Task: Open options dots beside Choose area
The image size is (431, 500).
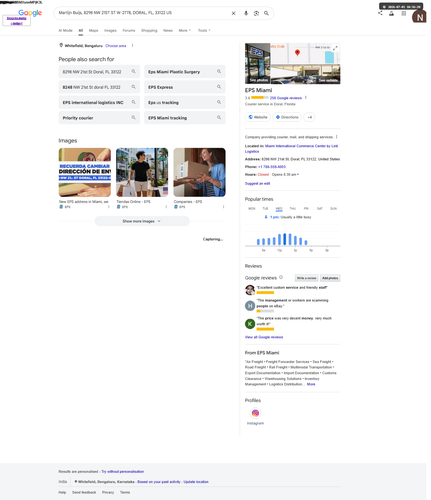Action: [x=132, y=46]
